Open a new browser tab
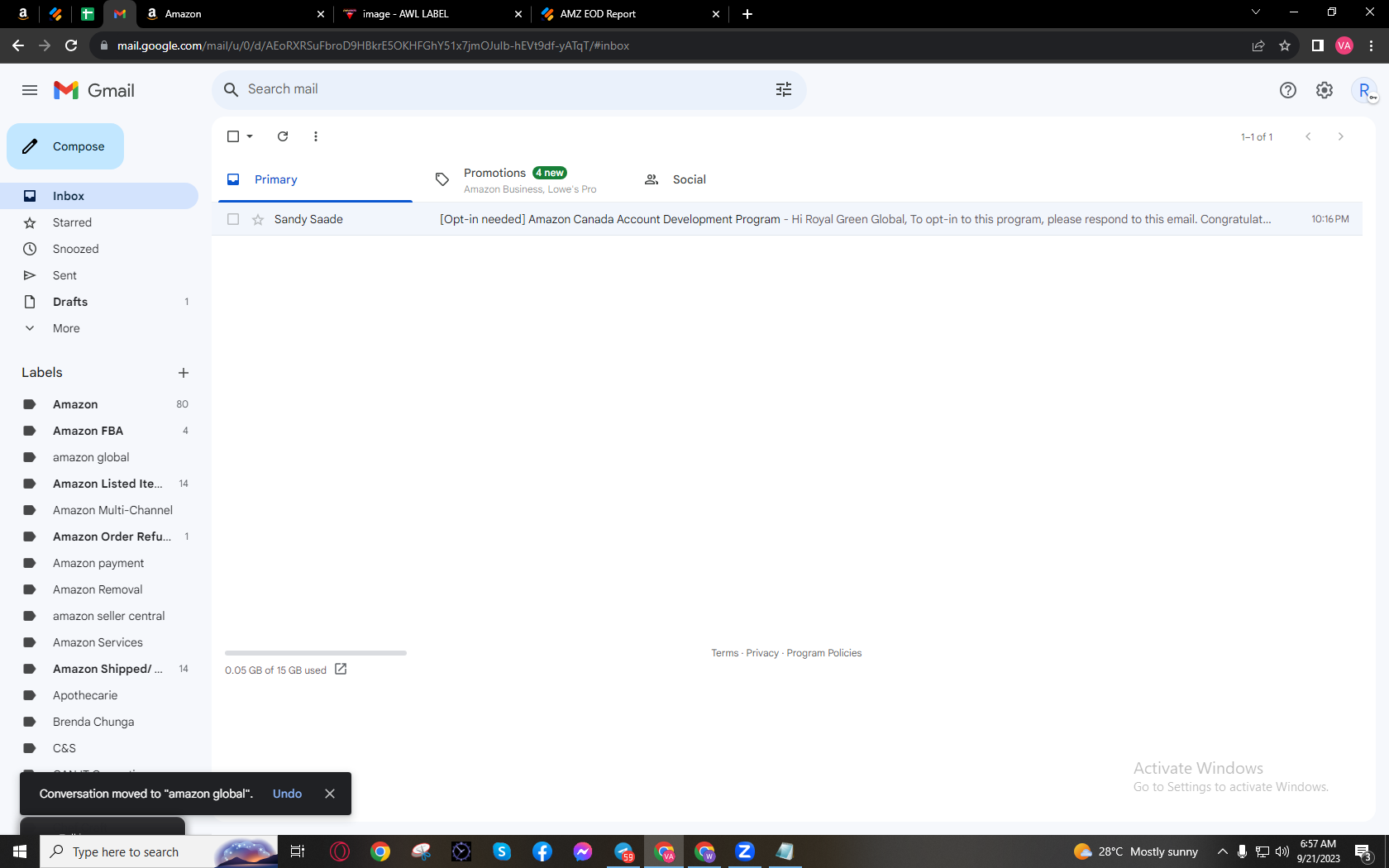This screenshot has height=868, width=1389. 747,14
